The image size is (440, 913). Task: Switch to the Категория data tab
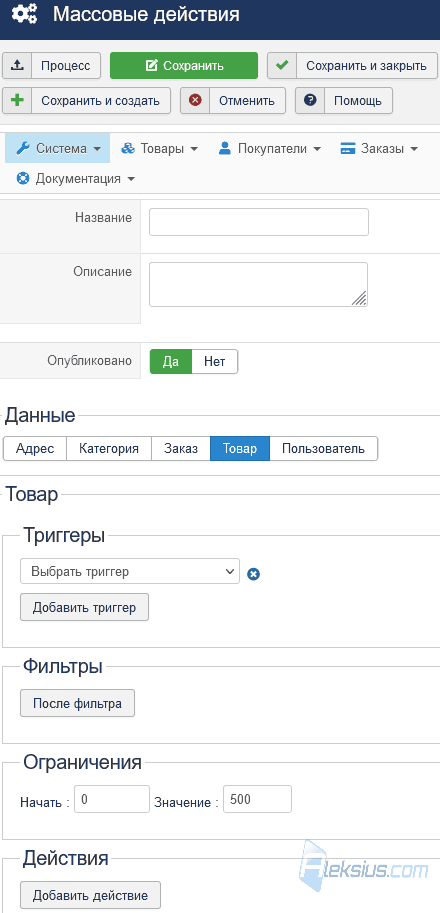(109, 449)
